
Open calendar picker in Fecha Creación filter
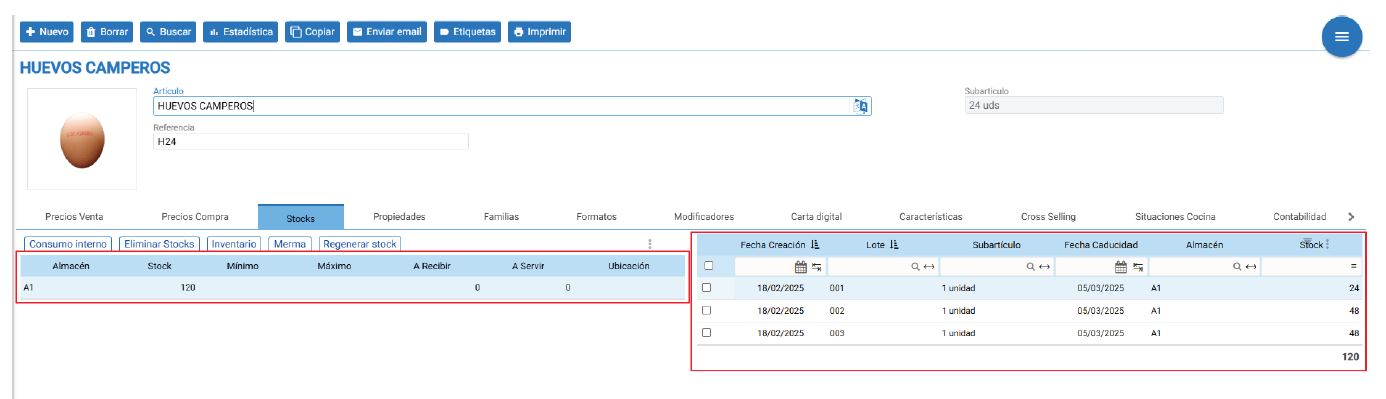pos(800,267)
